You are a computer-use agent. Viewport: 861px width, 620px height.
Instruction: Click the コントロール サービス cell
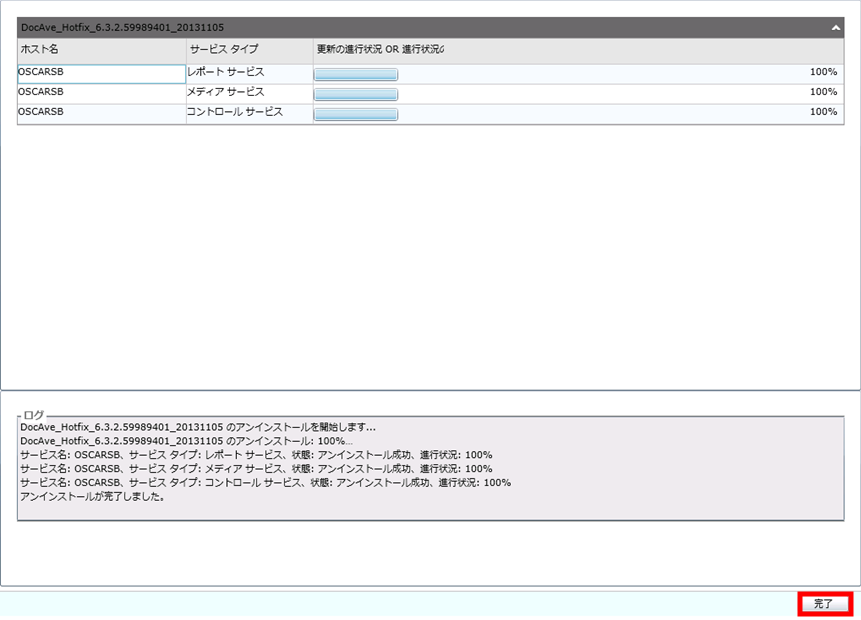[x=249, y=114]
